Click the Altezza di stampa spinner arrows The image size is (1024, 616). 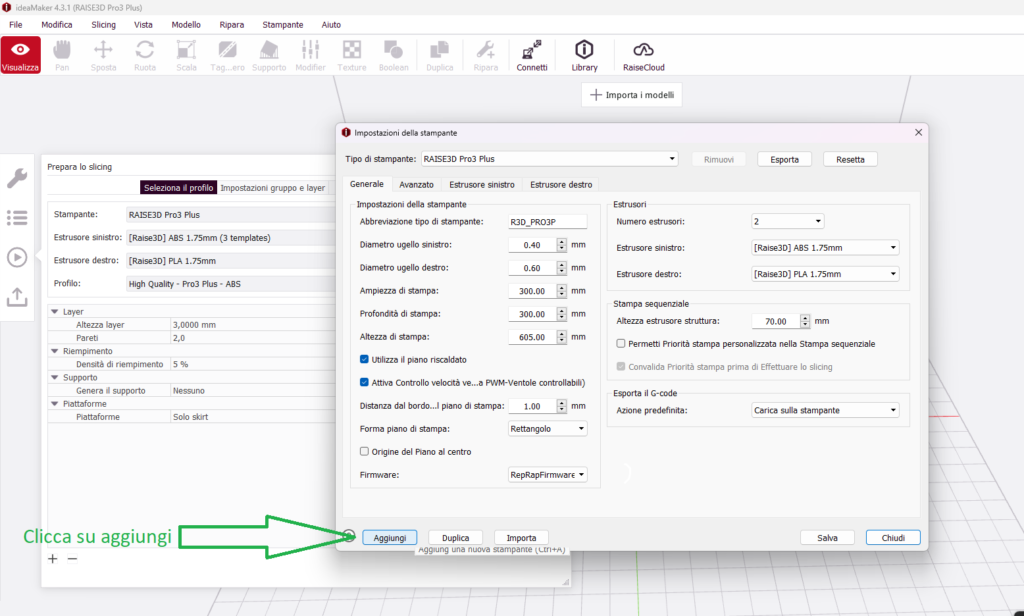(562, 336)
